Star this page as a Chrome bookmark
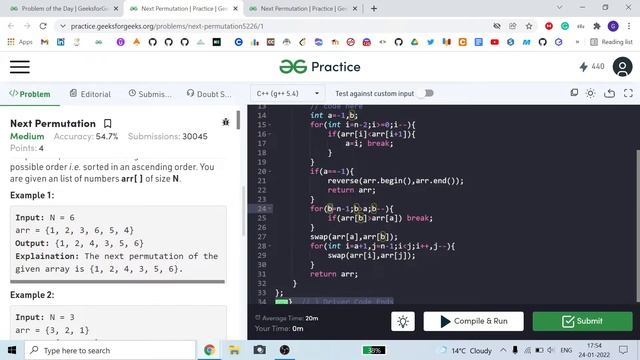The width and height of the screenshot is (640, 360). pos(529,26)
